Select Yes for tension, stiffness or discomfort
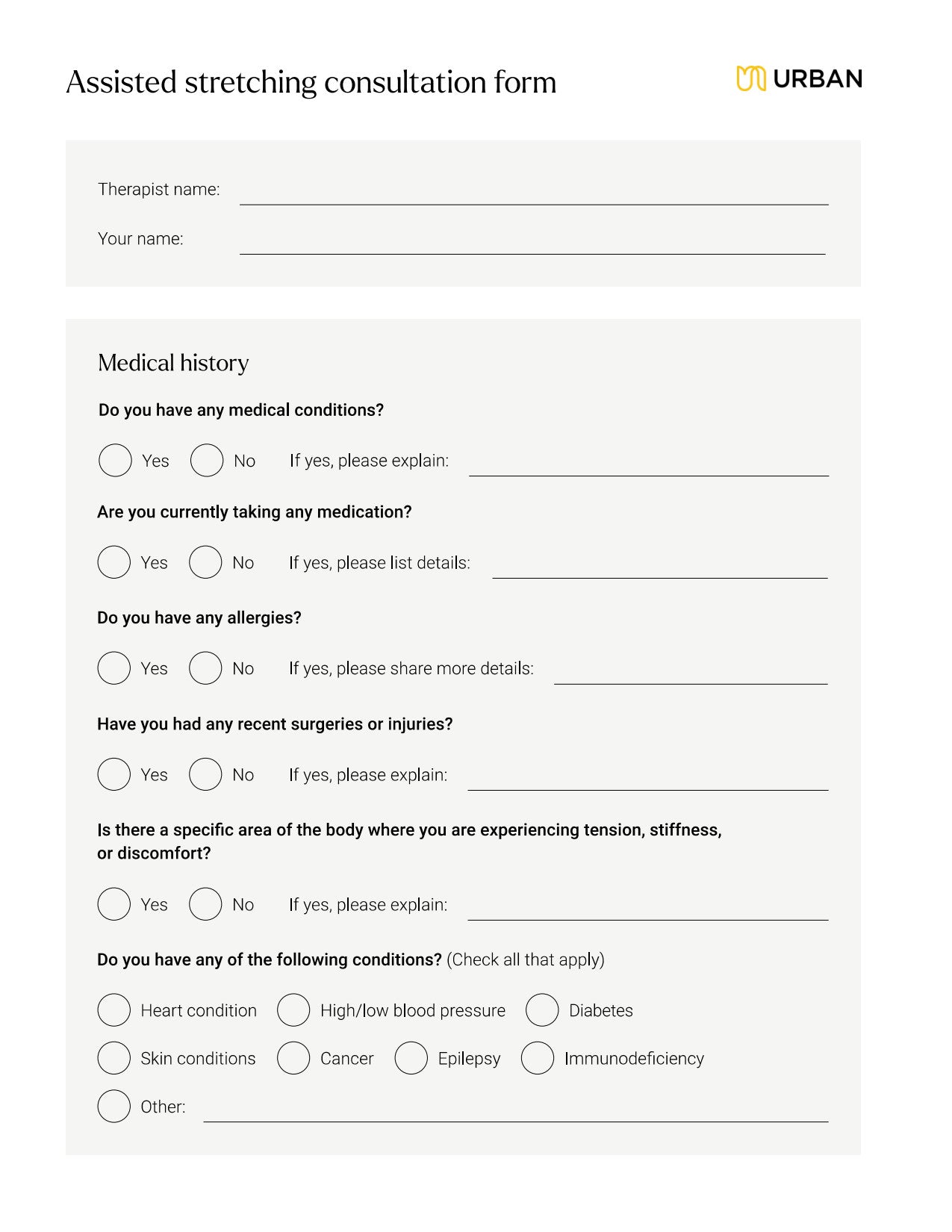This screenshot has height=1232, width=952. click(x=114, y=904)
